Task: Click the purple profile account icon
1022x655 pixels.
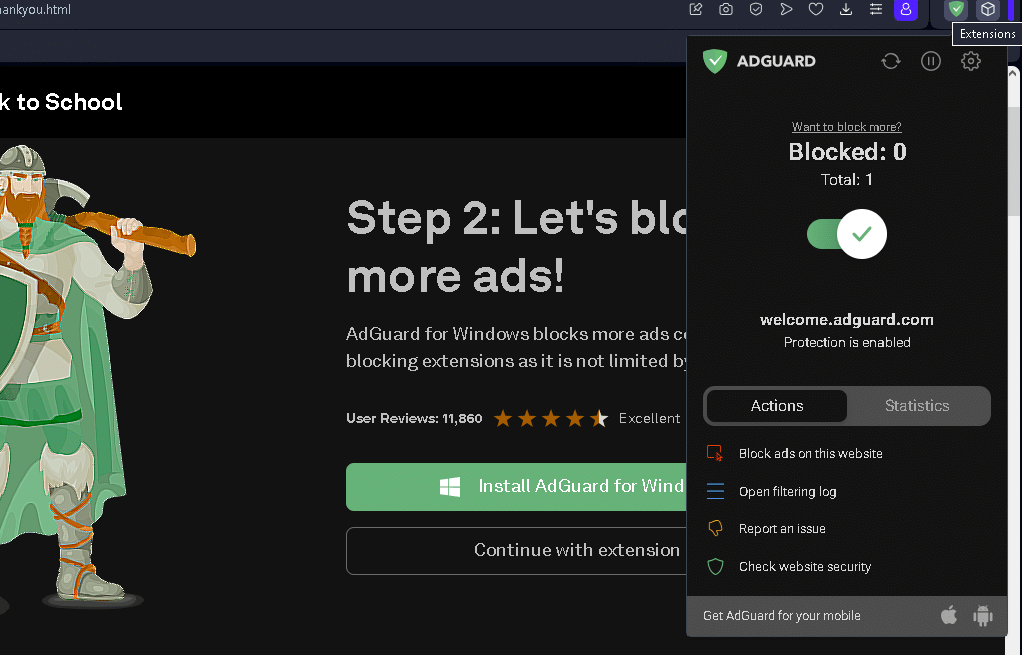Action: [x=906, y=10]
